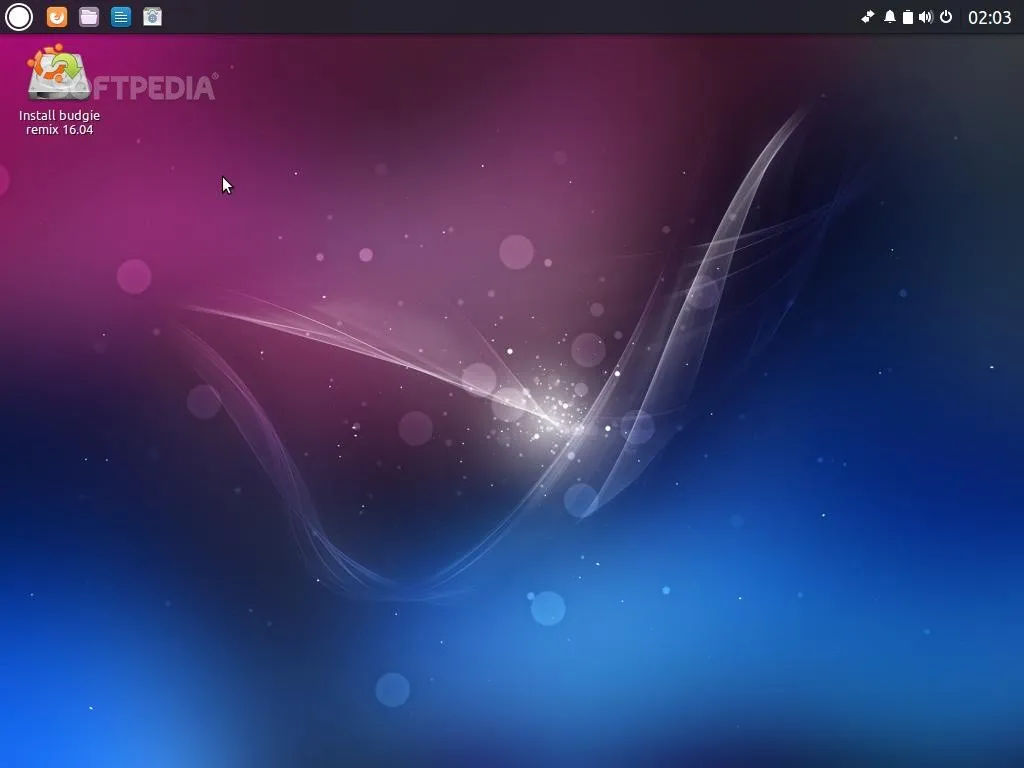Screen dimensions: 1024x768
Task: Toggle the network connection indicator
Action: pos(867,17)
